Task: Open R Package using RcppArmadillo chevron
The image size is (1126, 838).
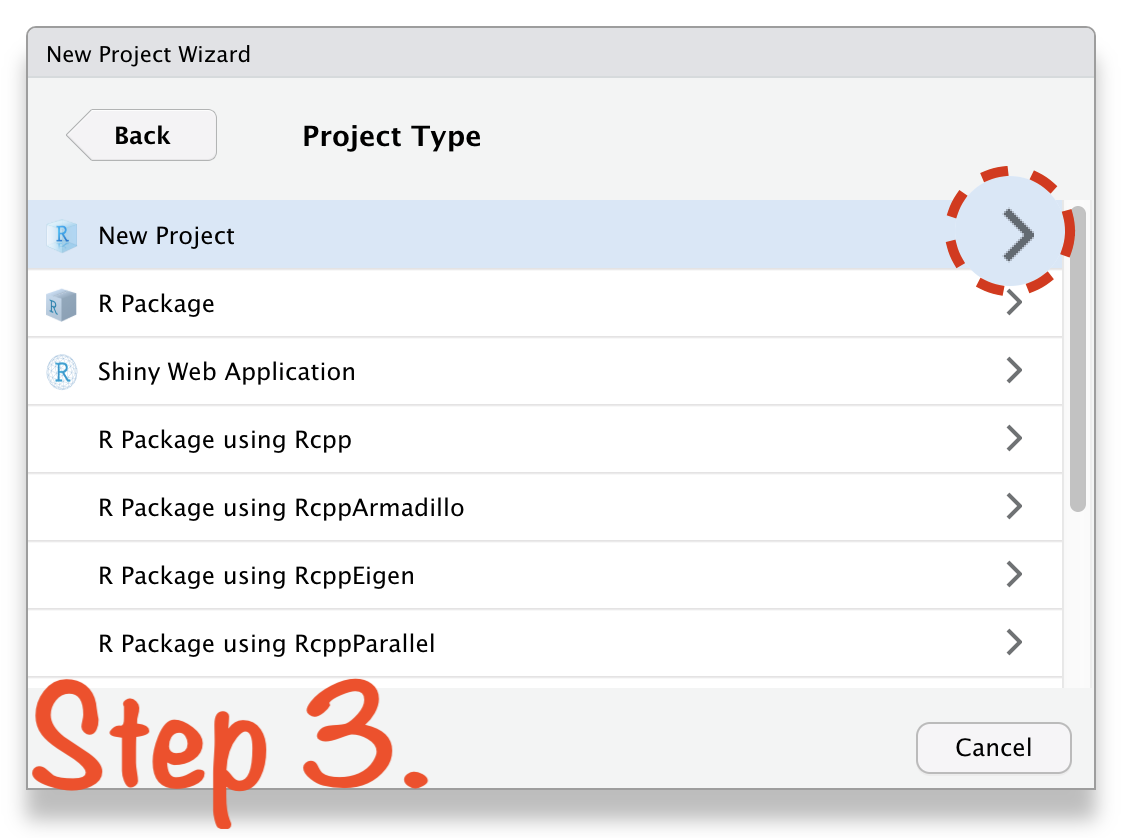Action: click(1013, 506)
